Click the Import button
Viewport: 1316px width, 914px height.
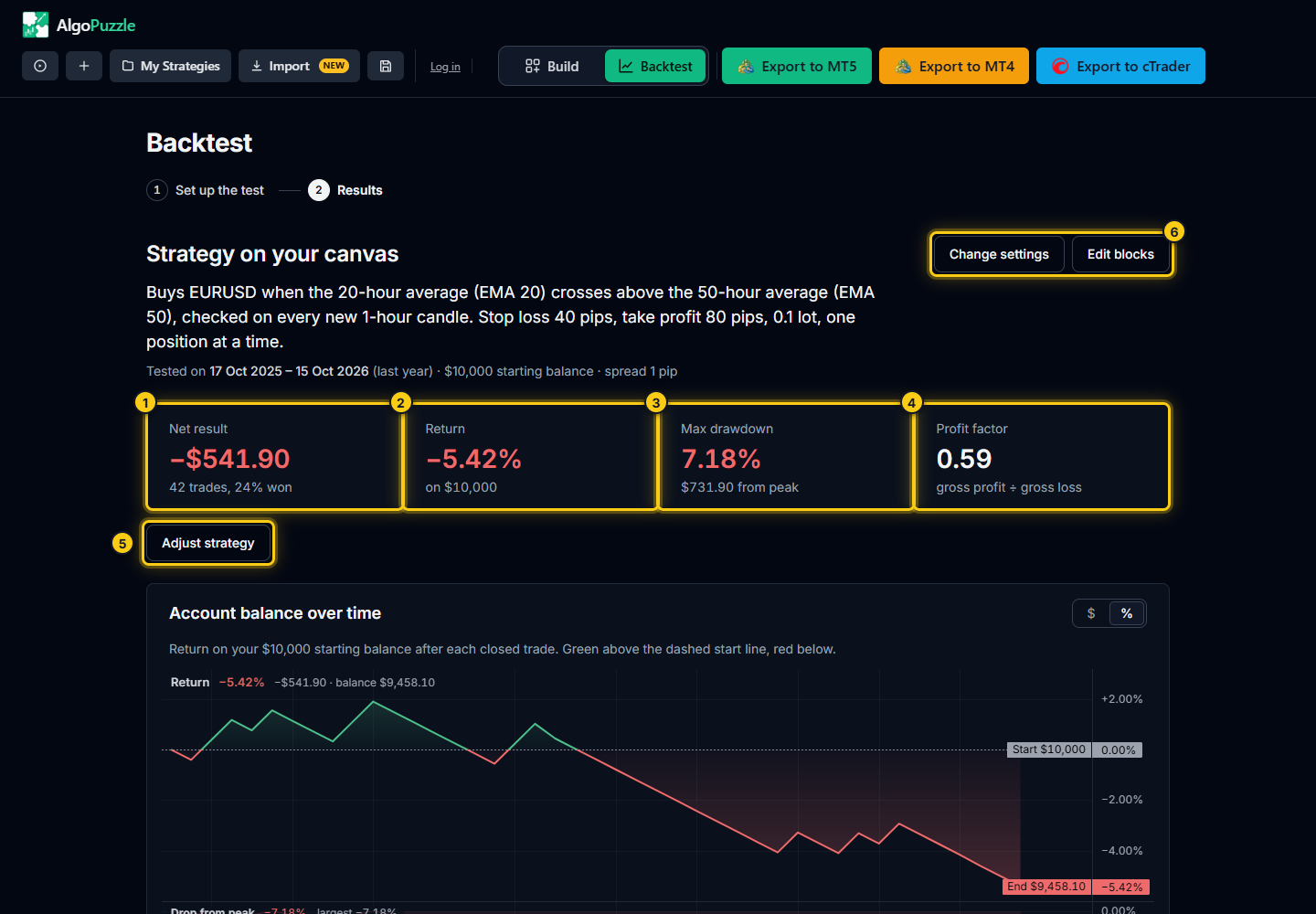[299, 66]
